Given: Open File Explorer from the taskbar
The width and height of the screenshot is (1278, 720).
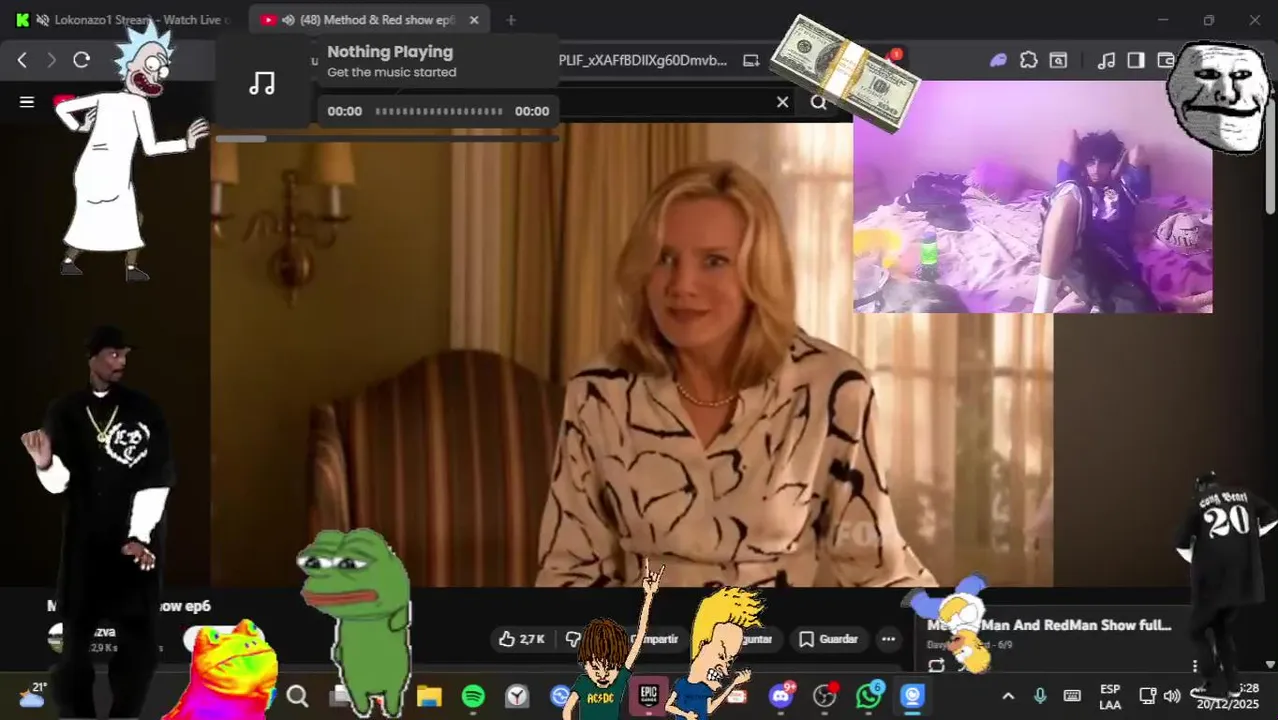Looking at the screenshot, I should (x=429, y=696).
